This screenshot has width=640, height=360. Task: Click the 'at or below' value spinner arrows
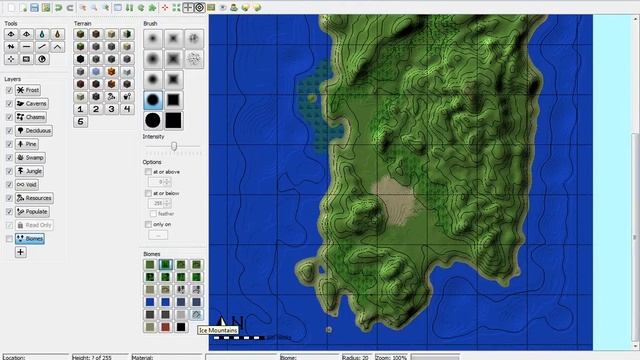167,203
